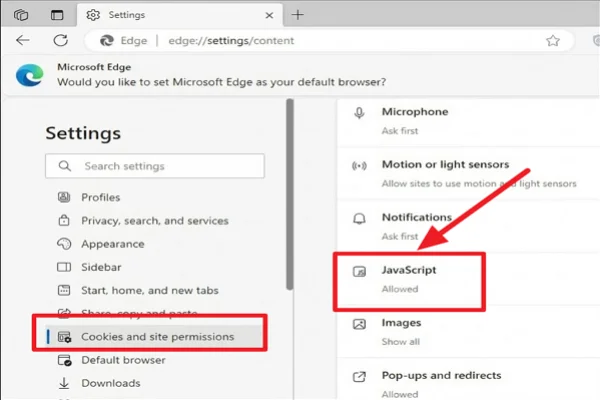Open Motion or light sensors permission
The image size is (600, 400).
(x=468, y=173)
